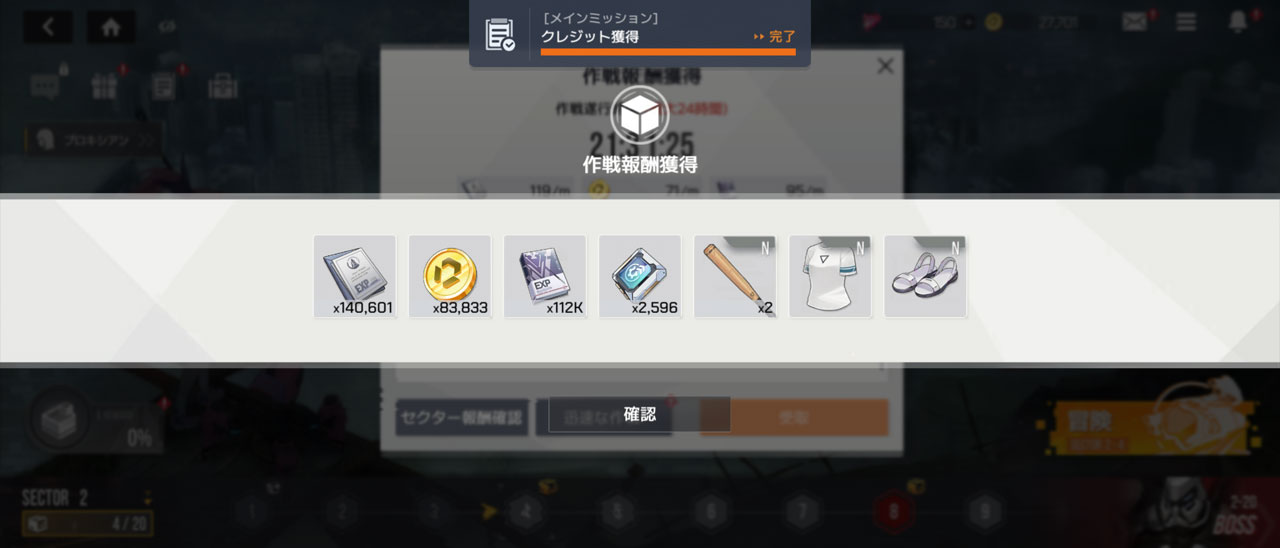
Task: Open the home screen icon
Action: coord(111,26)
